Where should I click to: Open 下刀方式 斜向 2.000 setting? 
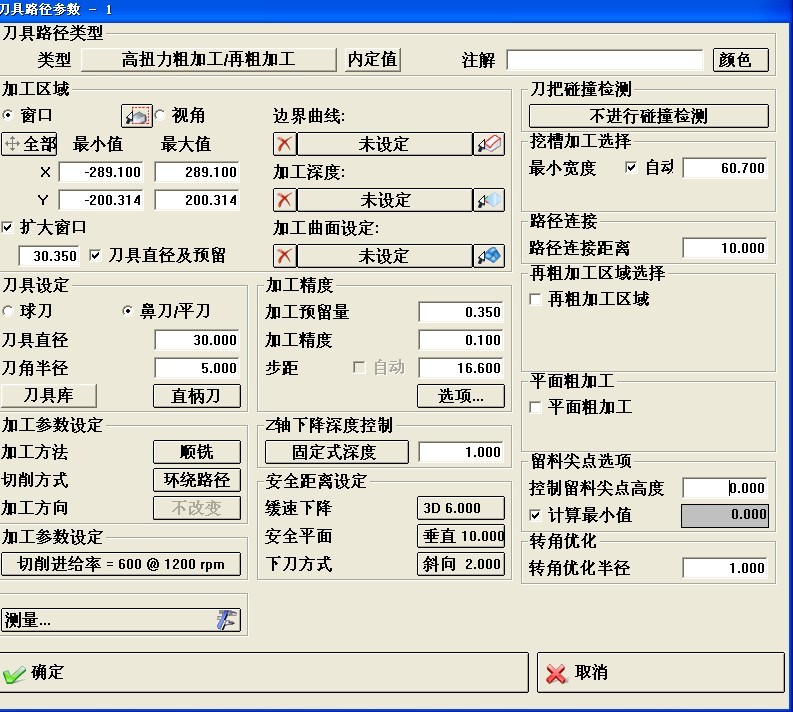[x=461, y=564]
